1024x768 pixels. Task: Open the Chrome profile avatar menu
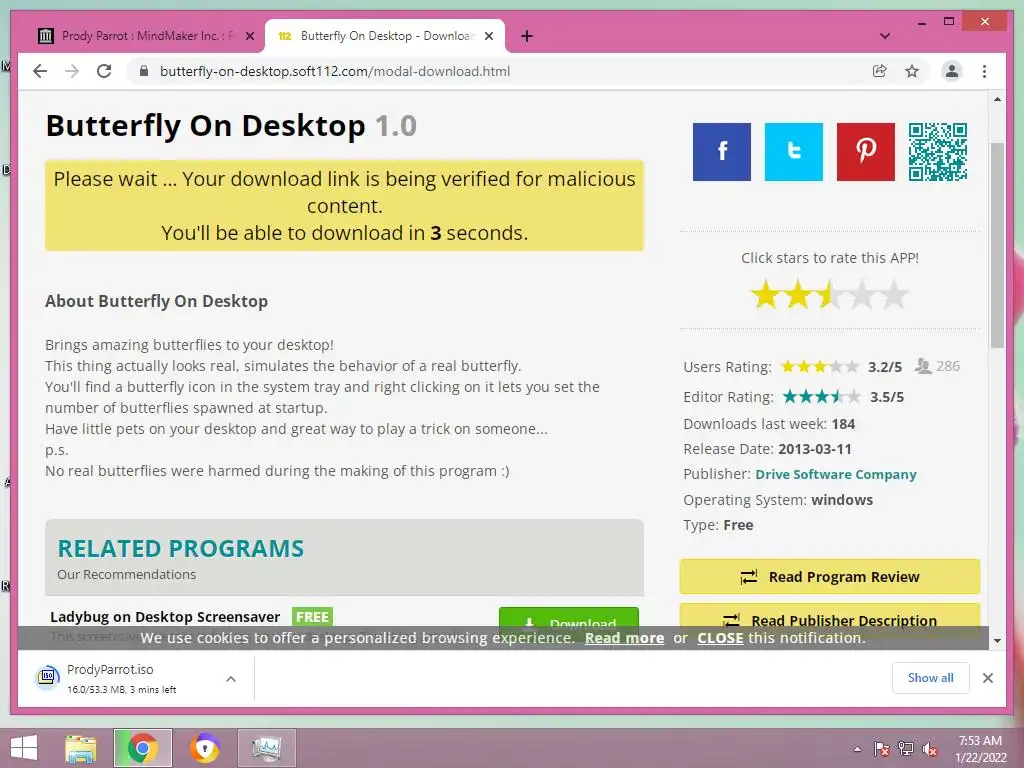point(952,71)
